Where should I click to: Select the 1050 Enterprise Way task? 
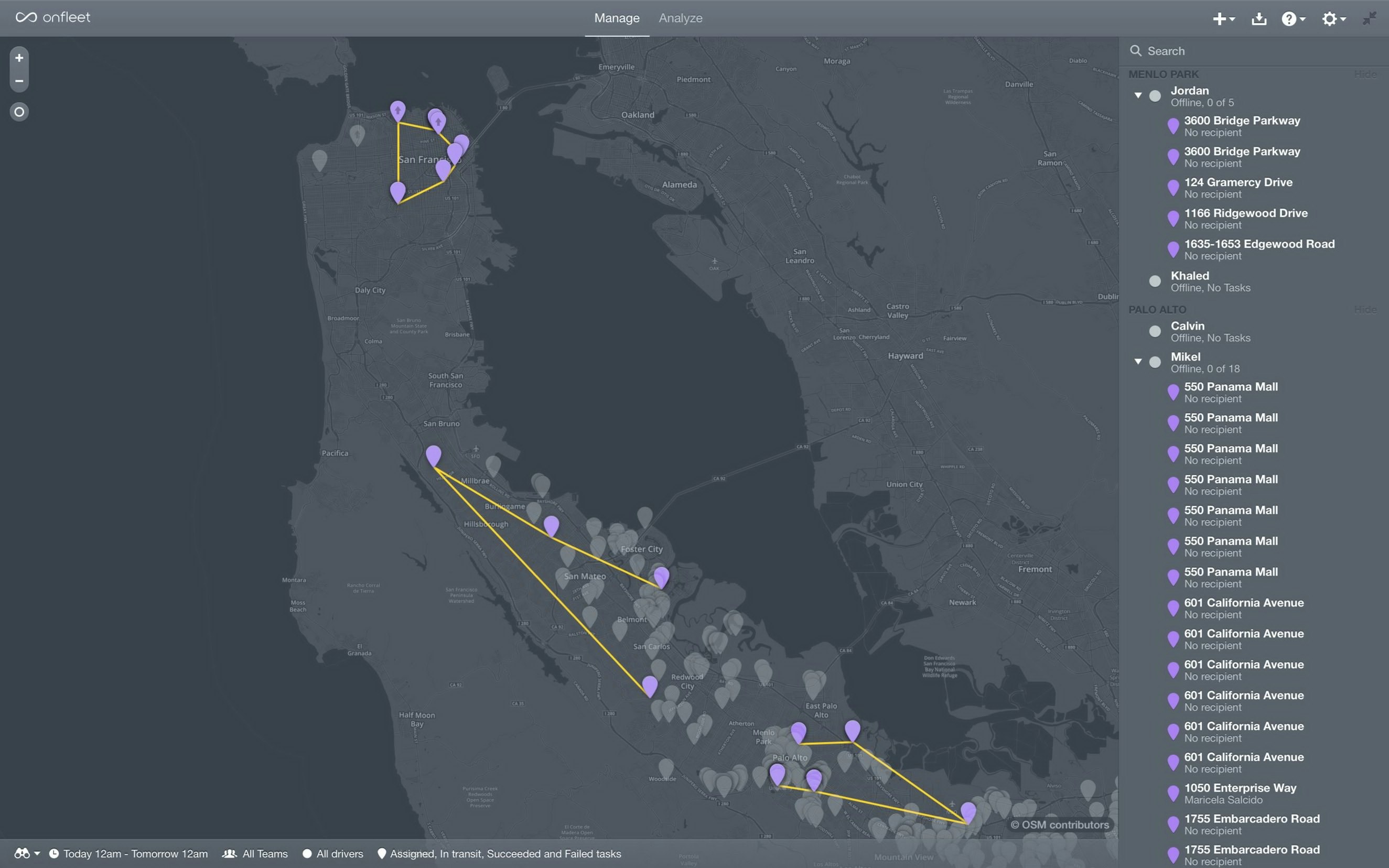pos(1240,794)
